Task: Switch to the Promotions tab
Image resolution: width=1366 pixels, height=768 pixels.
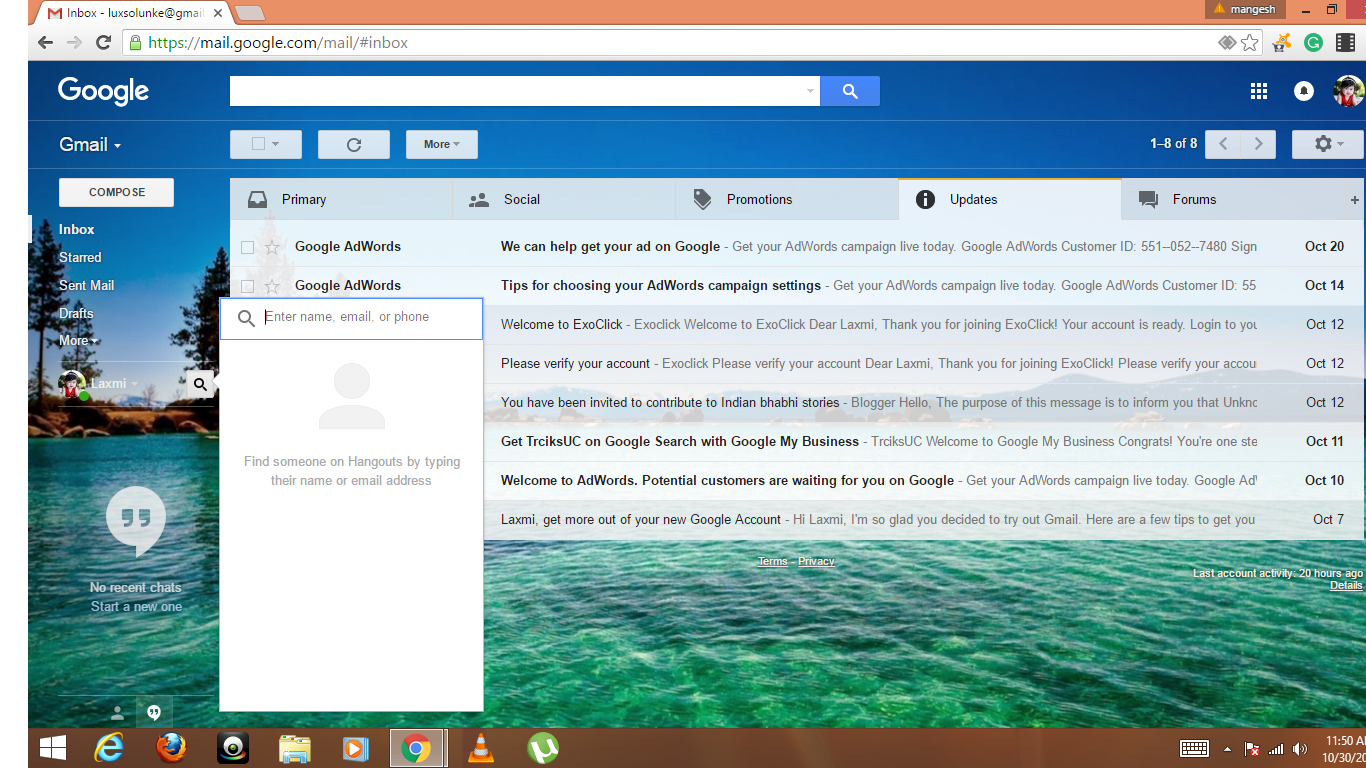Action: click(x=787, y=199)
